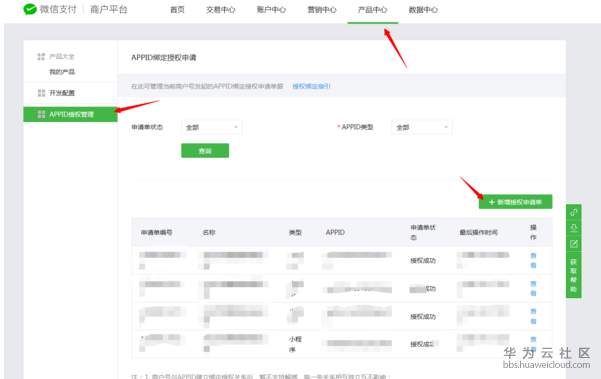Select APPID授权管理 in the sidebar
The width and height of the screenshot is (601, 379).
[71, 114]
